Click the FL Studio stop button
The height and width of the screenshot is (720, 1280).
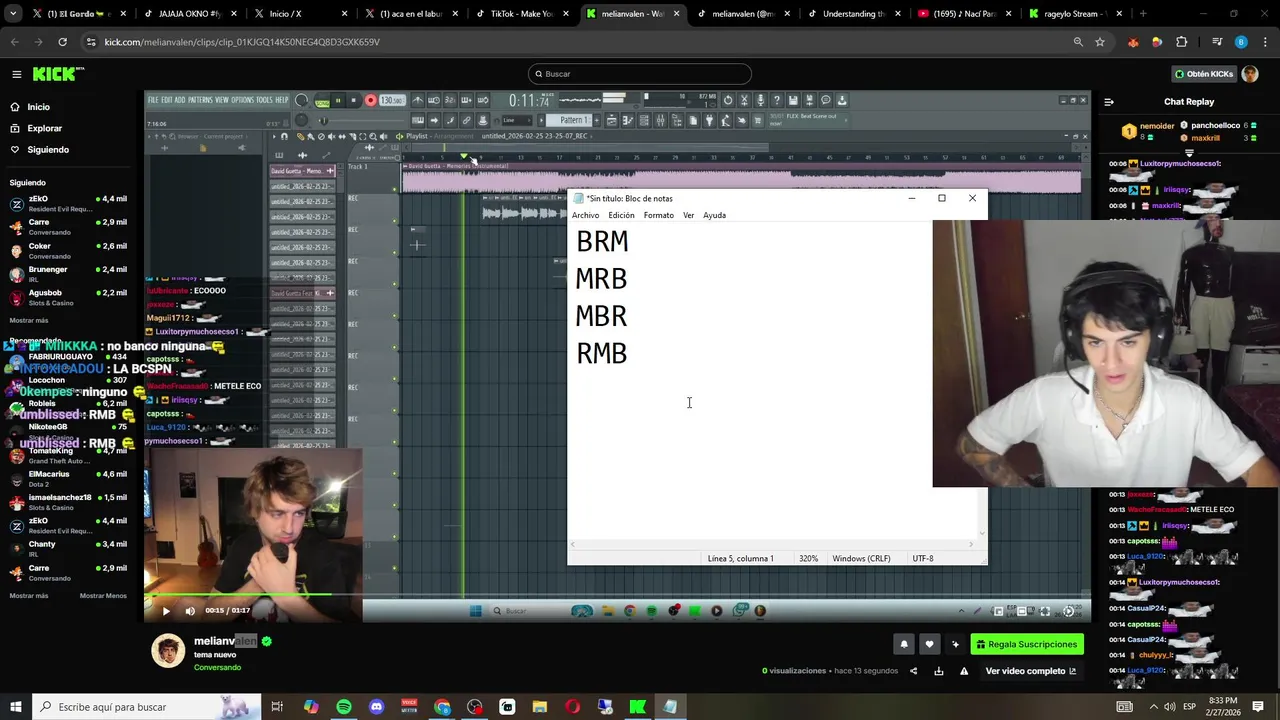(x=353, y=100)
